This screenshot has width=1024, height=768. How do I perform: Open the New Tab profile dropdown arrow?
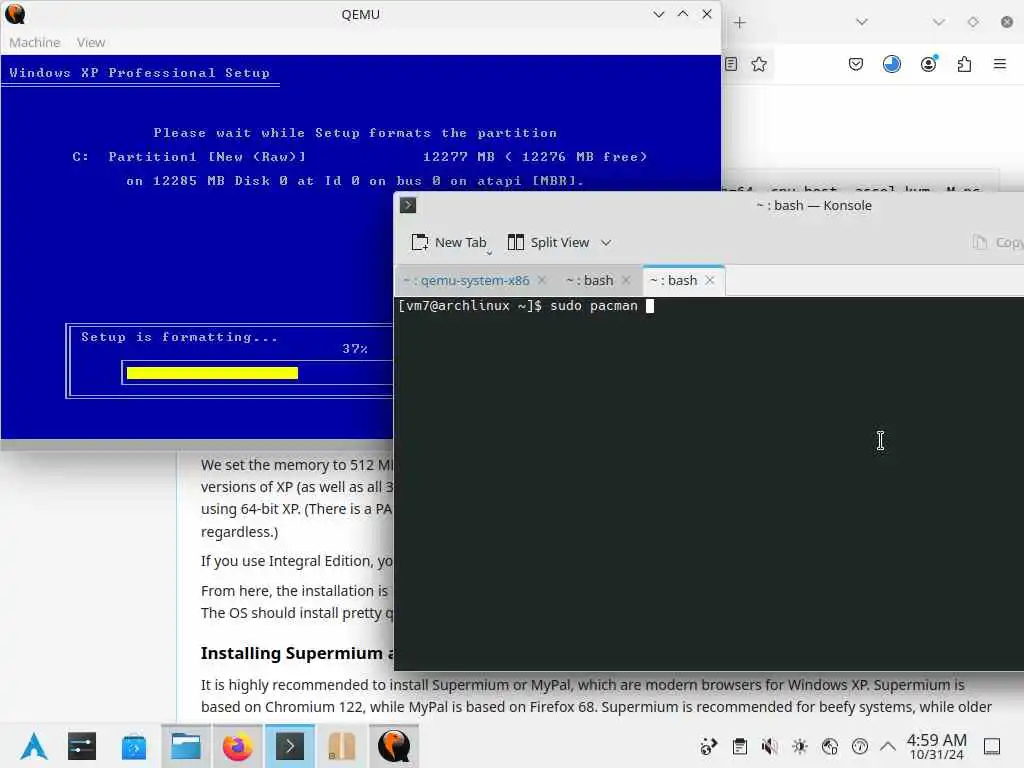tap(489, 252)
